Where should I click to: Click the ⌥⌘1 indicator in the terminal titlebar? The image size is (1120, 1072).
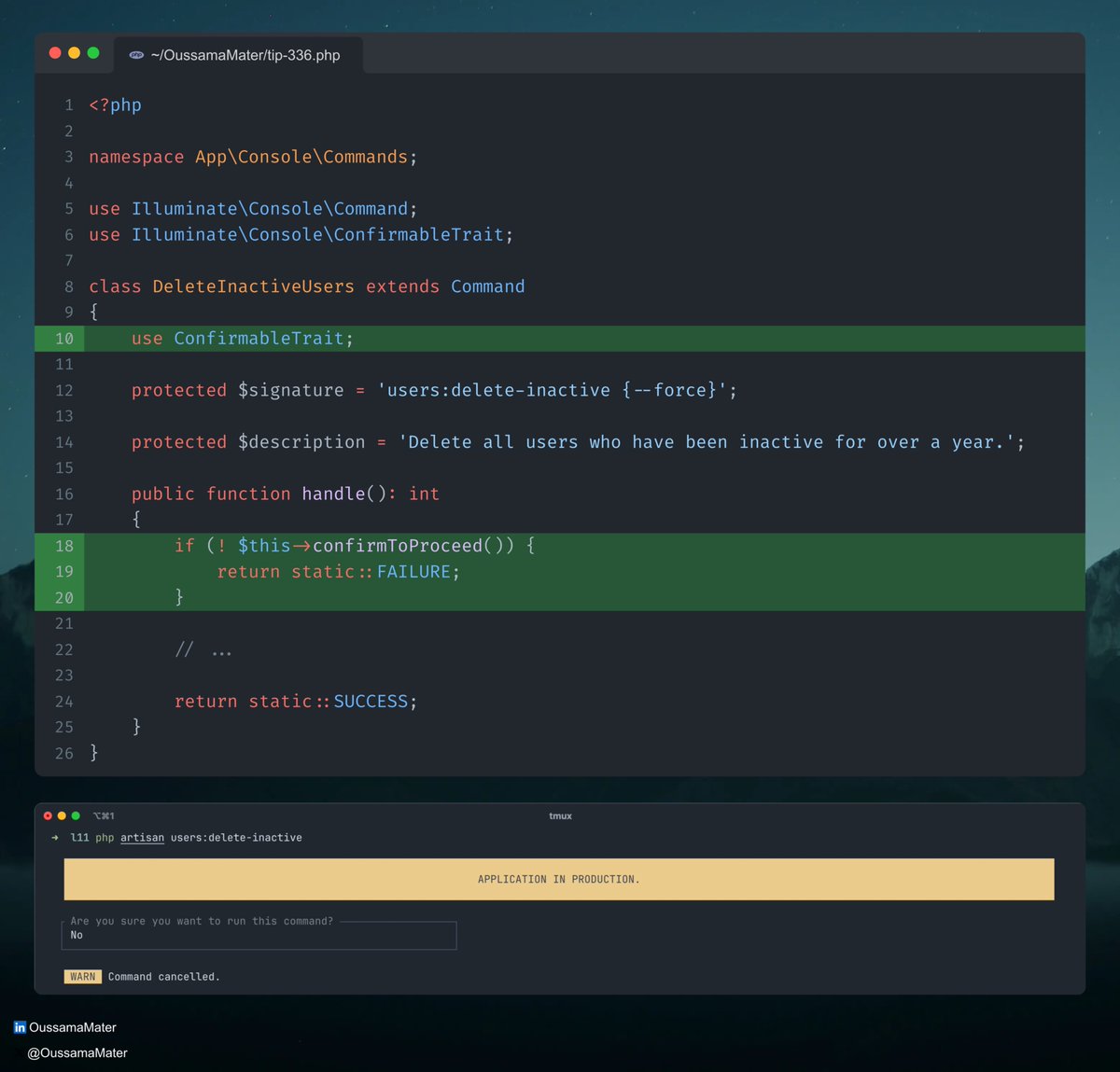(103, 814)
